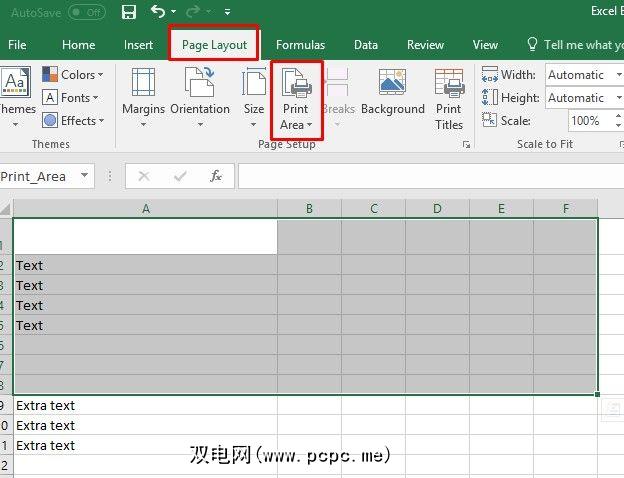Screen dimensions: 624x478
Task: Open Print Titles settings
Action: [x=449, y=98]
